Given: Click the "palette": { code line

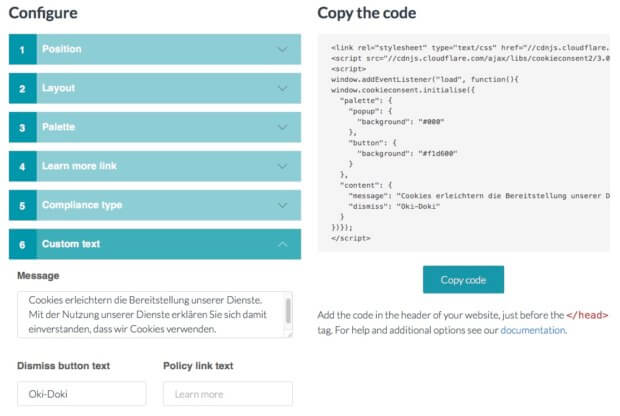Looking at the screenshot, I should (366, 100).
